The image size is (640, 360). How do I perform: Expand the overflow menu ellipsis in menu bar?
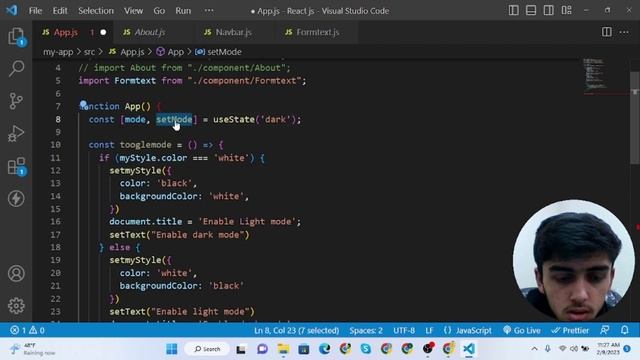209,11
